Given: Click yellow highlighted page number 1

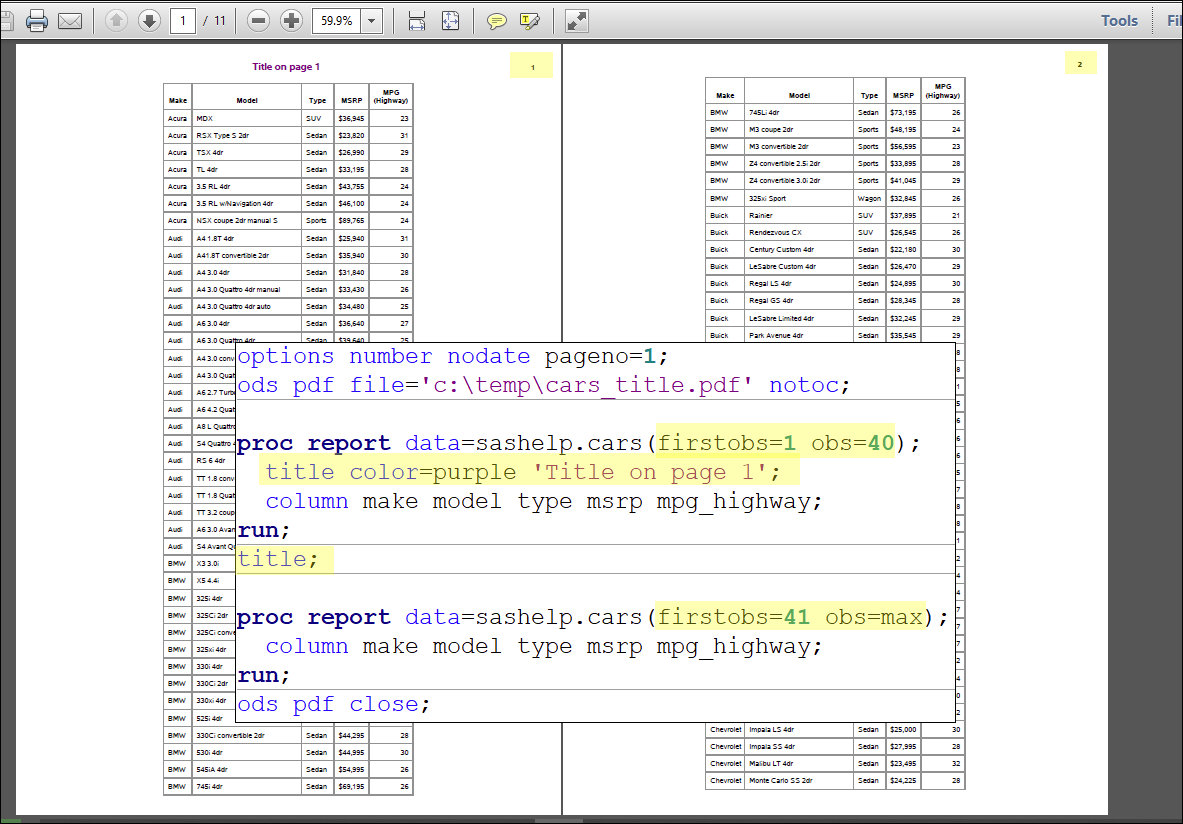Looking at the screenshot, I should [532, 66].
